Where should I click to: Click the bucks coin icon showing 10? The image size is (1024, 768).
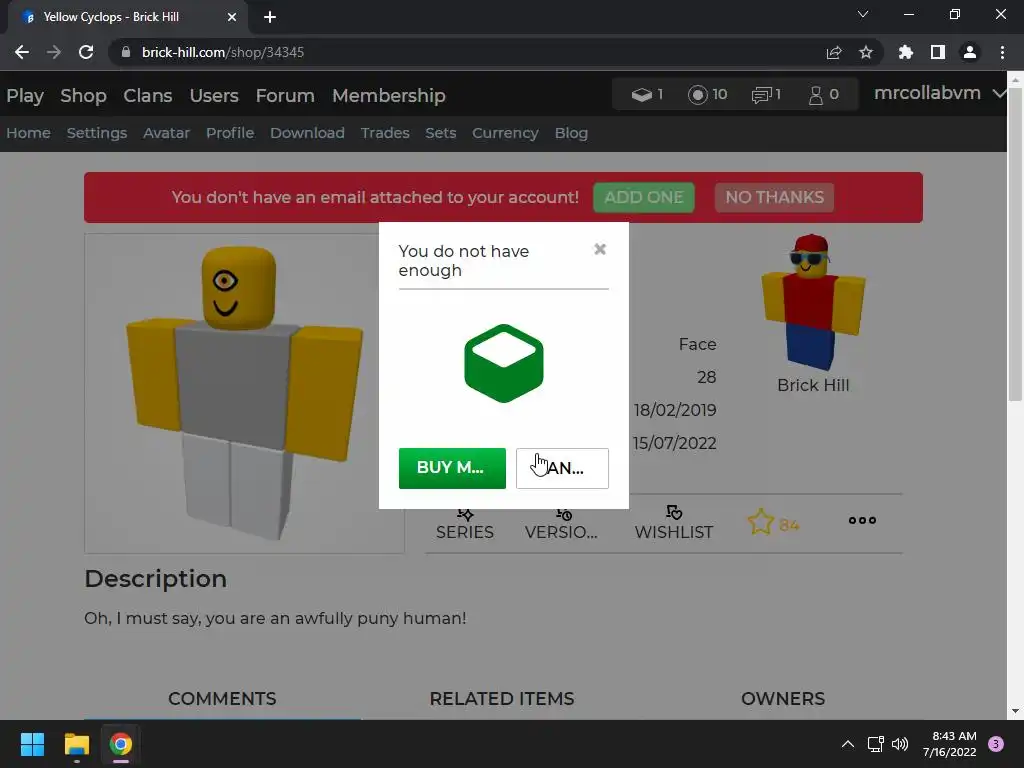point(707,95)
